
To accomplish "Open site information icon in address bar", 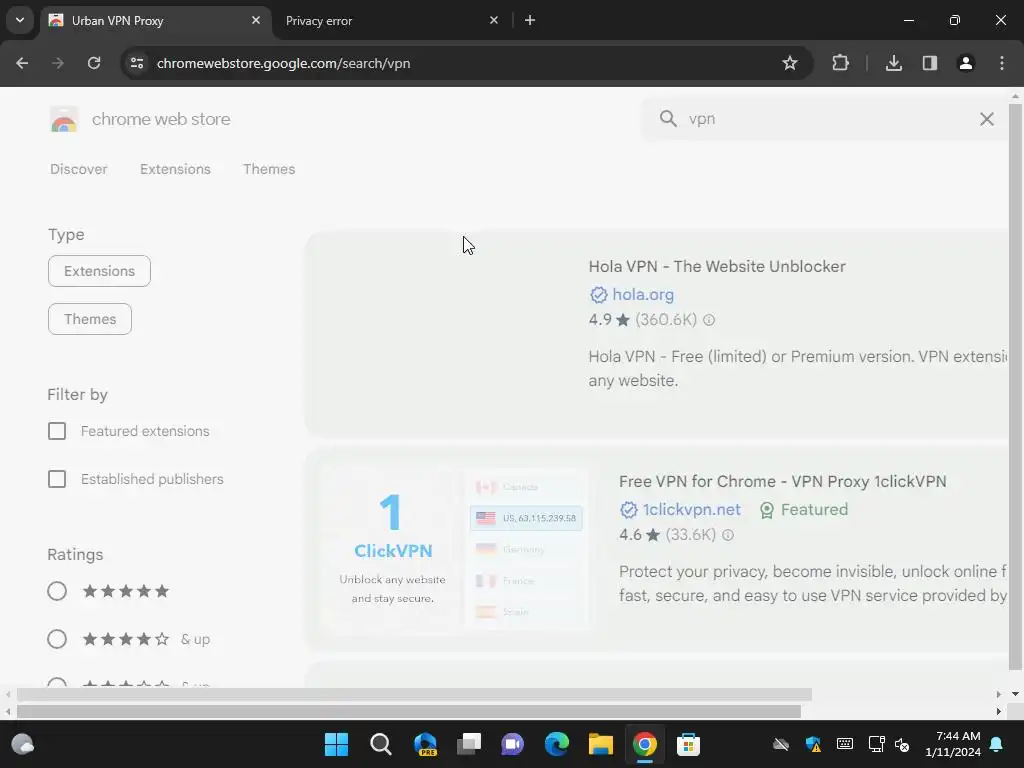I will [x=137, y=63].
